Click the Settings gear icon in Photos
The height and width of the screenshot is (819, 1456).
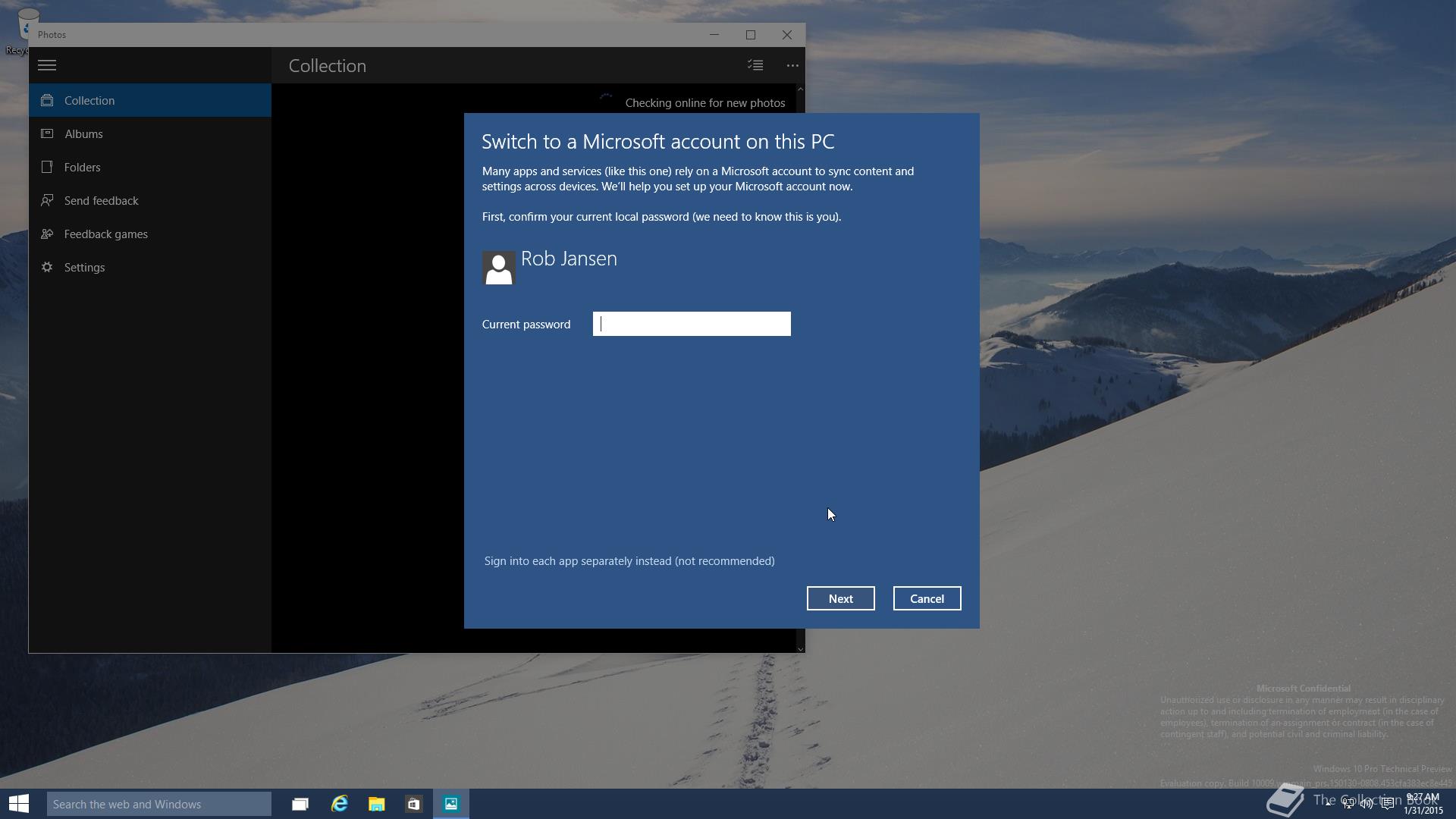click(x=47, y=267)
